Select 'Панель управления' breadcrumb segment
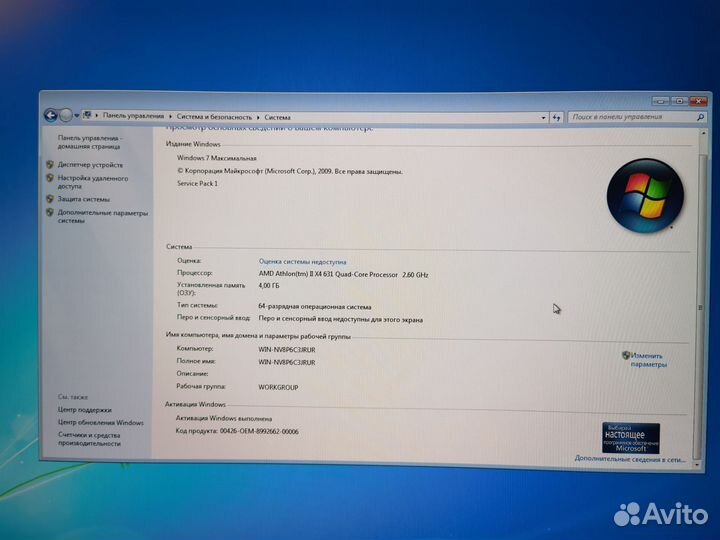The width and height of the screenshot is (720, 540). click(133, 116)
